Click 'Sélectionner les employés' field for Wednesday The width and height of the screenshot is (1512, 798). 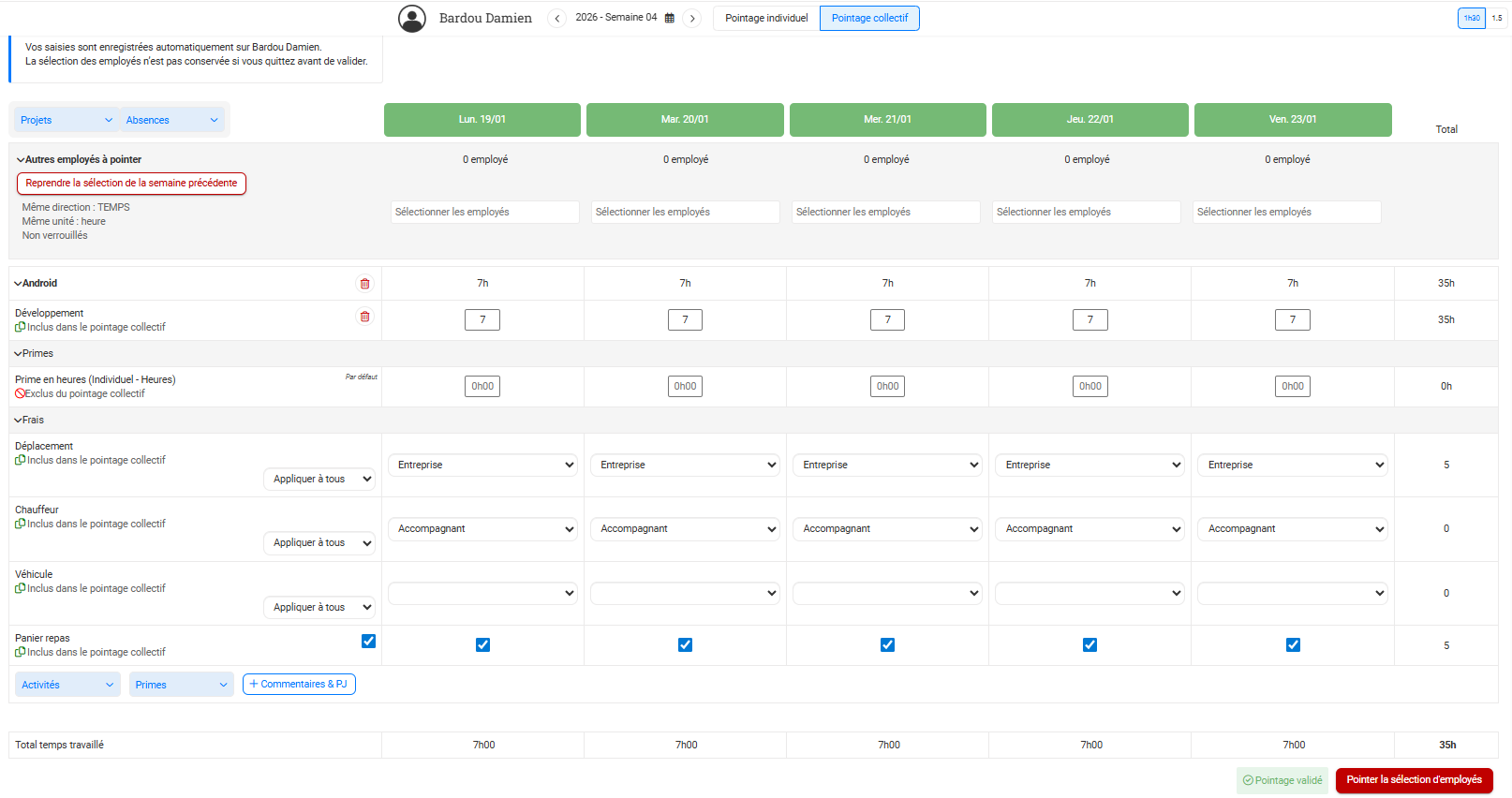click(886, 213)
